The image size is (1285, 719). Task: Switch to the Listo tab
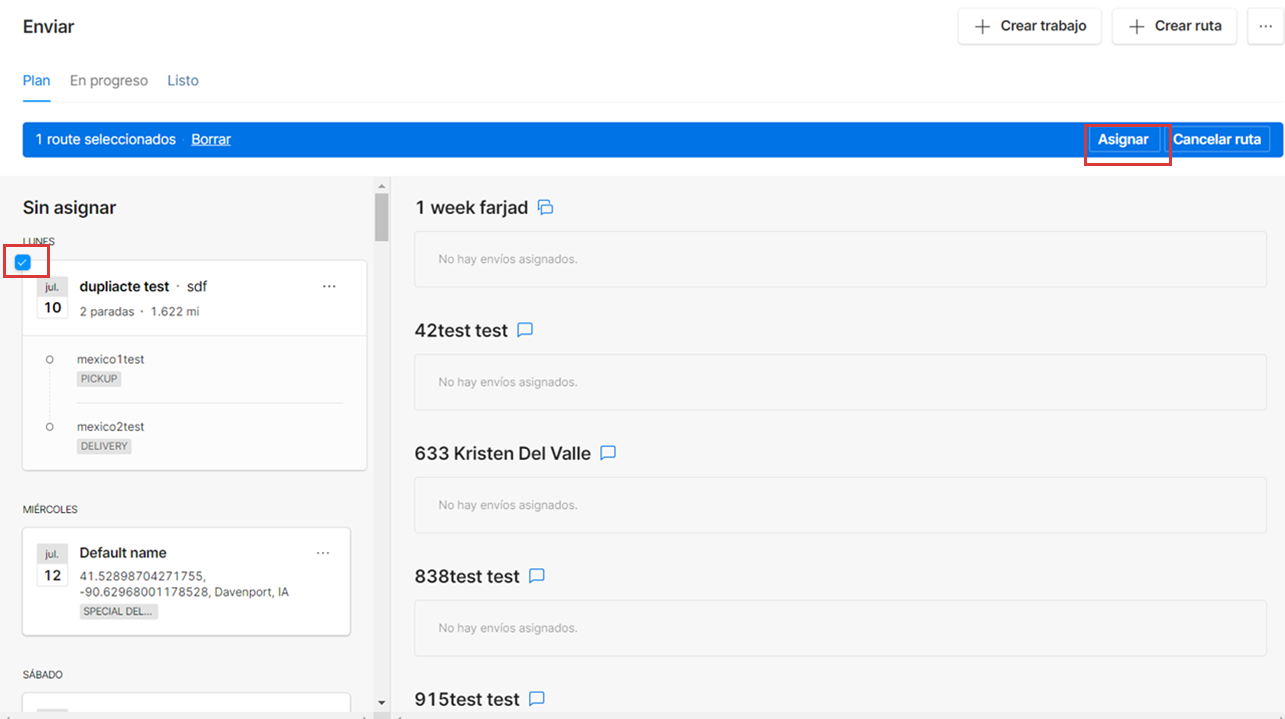[183, 80]
